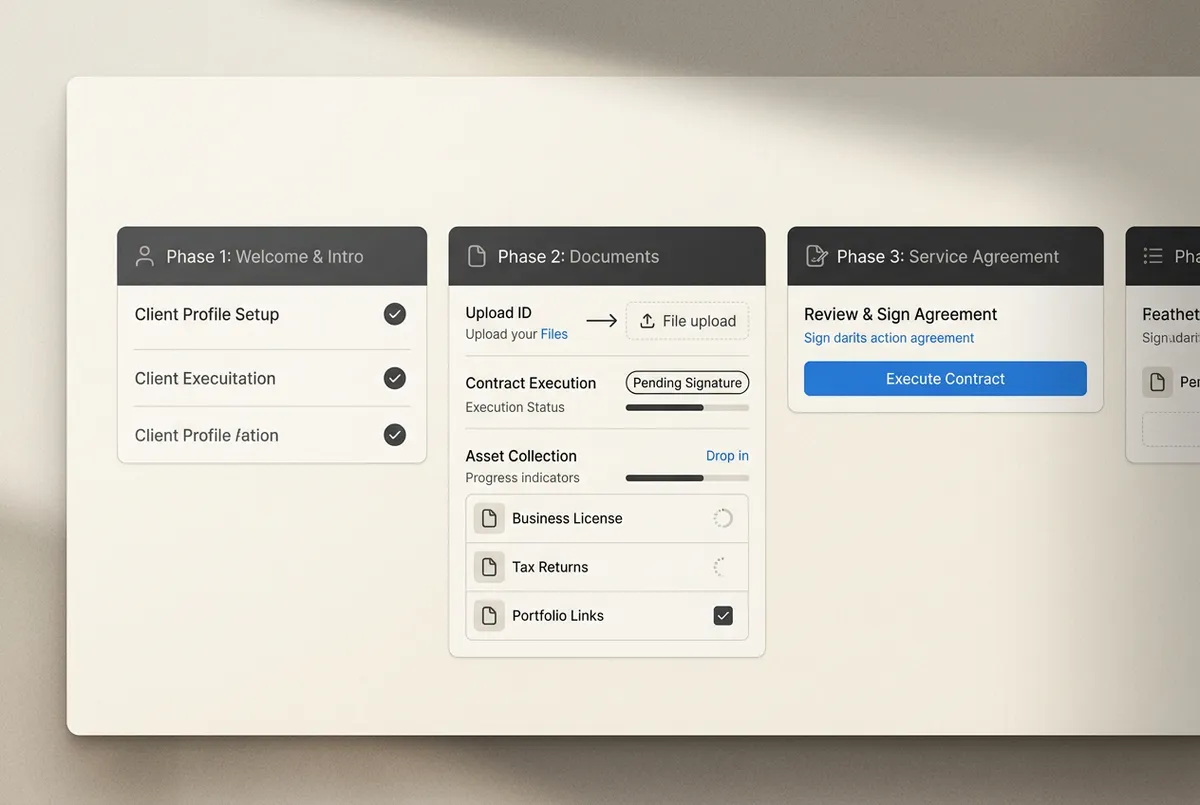Click the signed document icon in Phase 3 header
This screenshot has height=805, width=1200.
[816, 256]
